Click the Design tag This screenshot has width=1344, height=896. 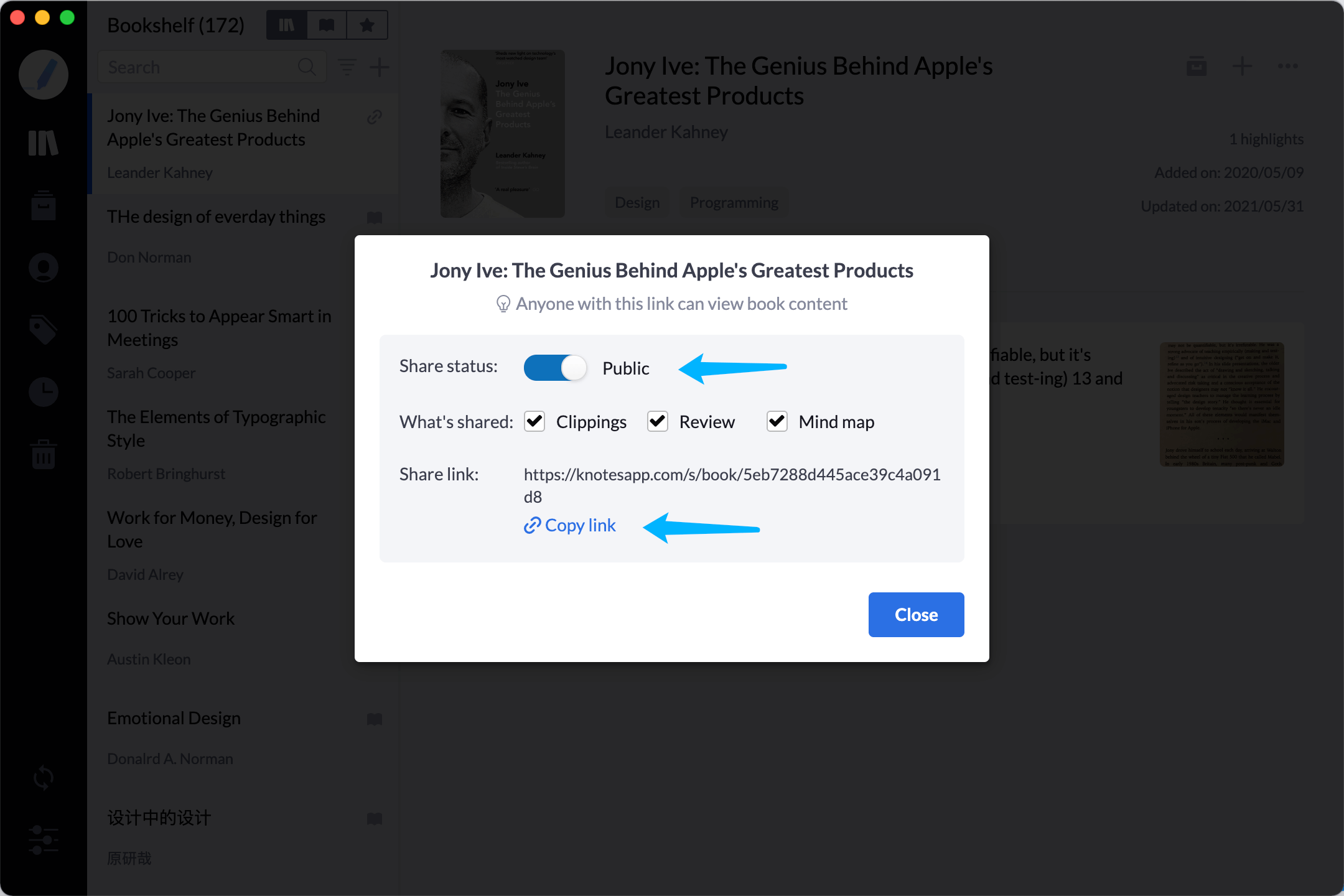[x=637, y=203]
